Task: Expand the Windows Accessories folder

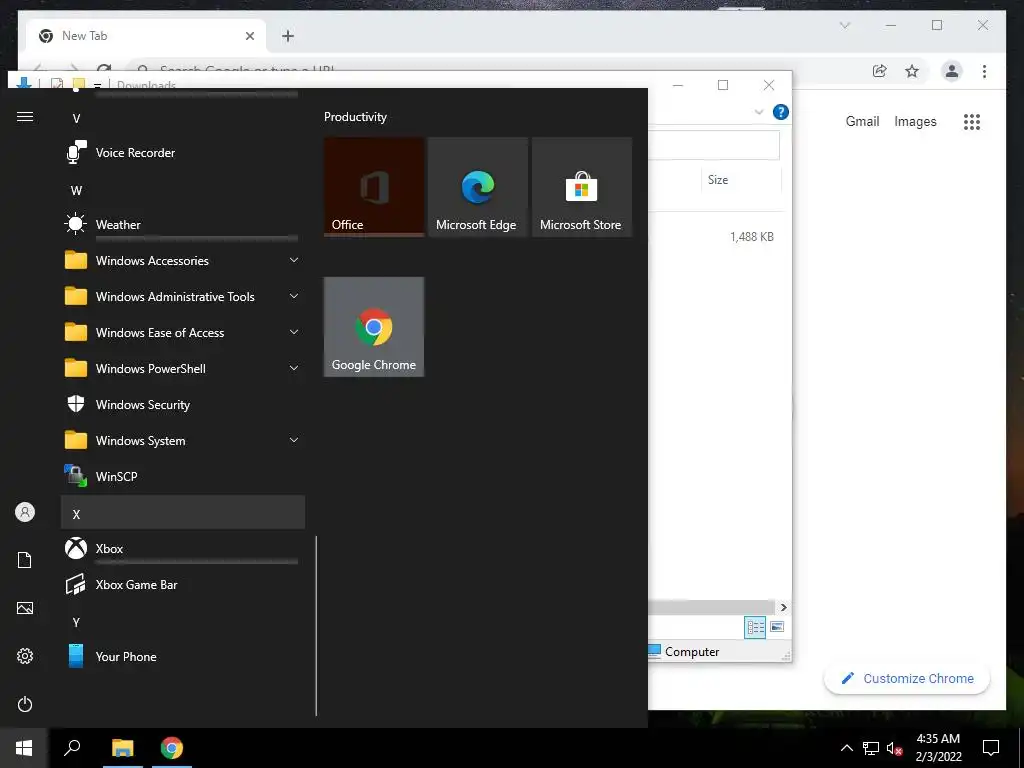Action: (183, 261)
